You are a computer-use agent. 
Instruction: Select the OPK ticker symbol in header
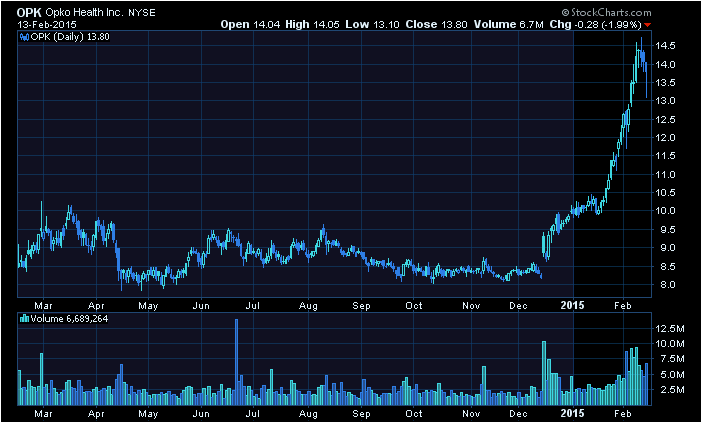(29, 13)
